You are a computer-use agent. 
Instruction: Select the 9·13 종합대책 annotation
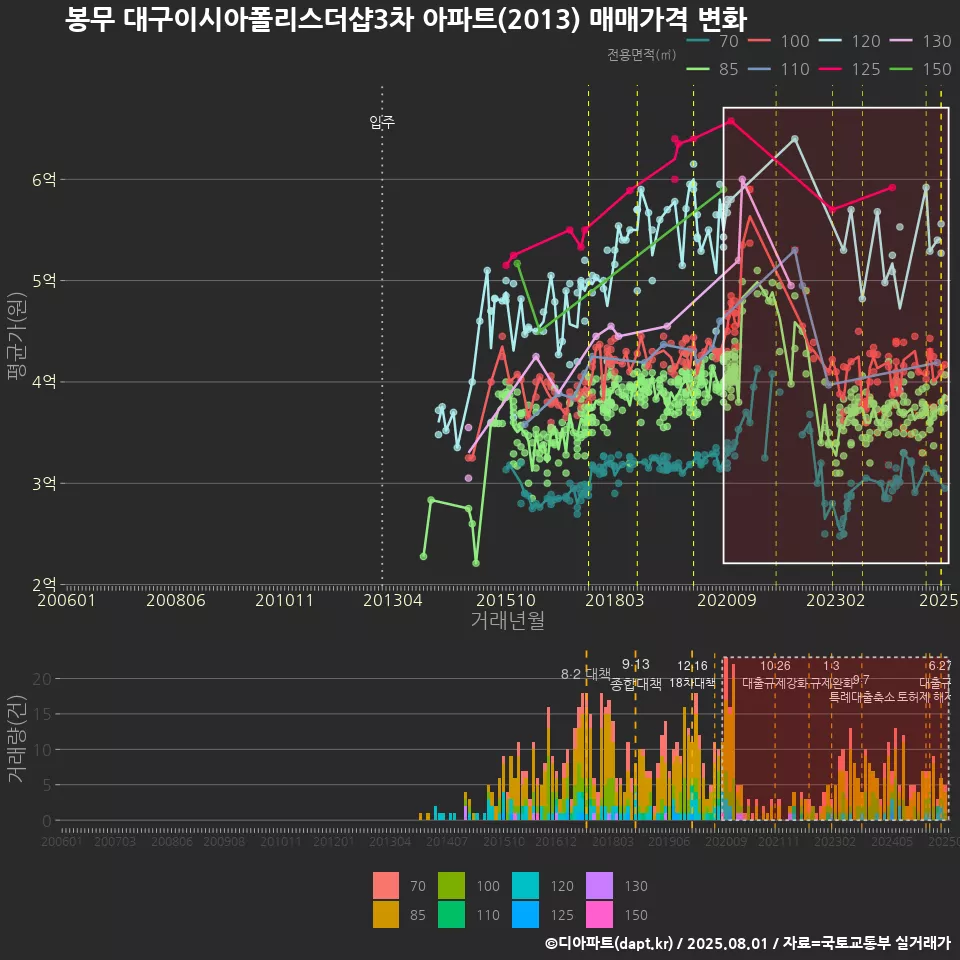click(x=636, y=674)
